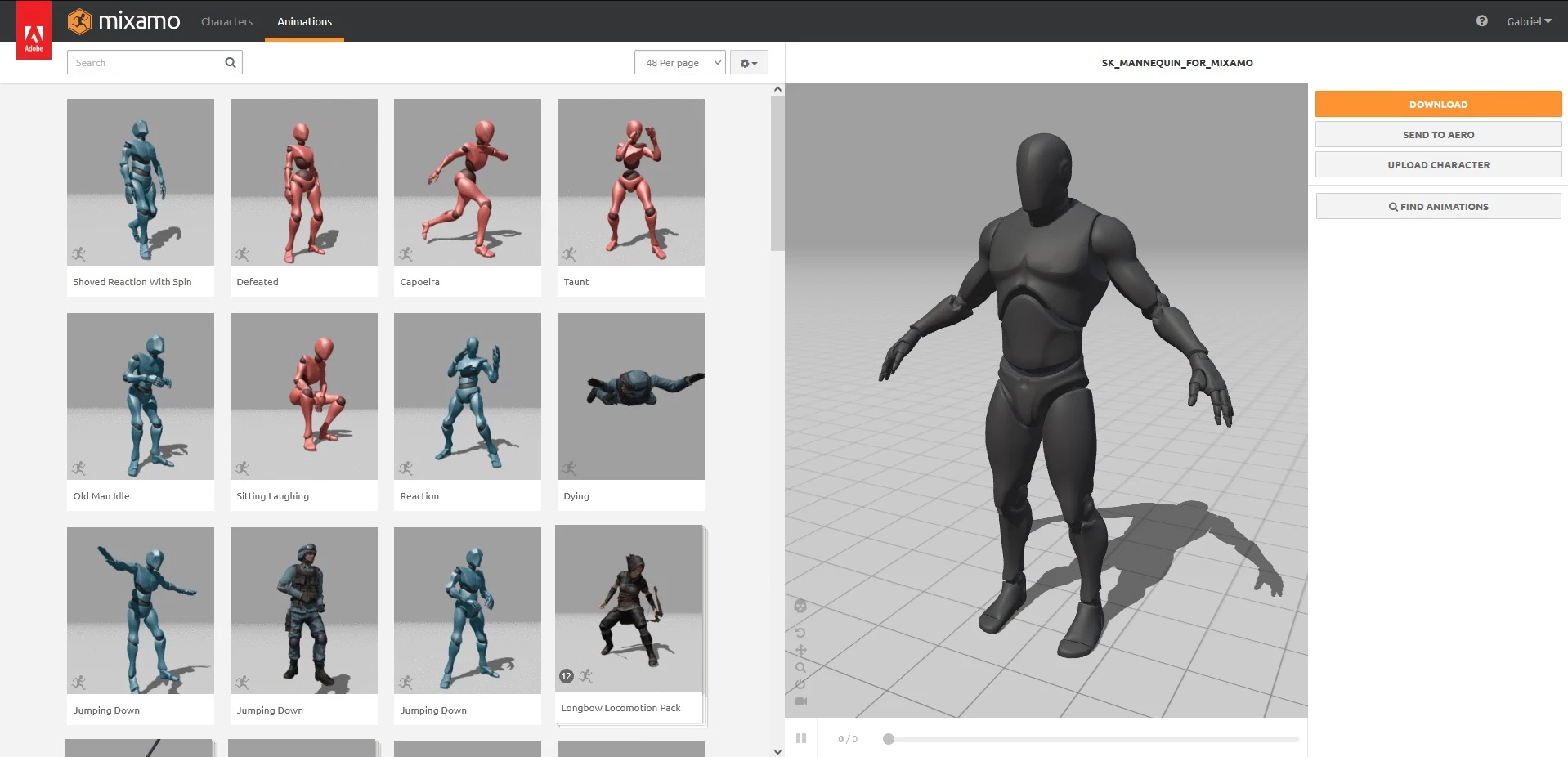Select the zoom viewport tool
This screenshot has height=757, width=1568.
coord(800,667)
